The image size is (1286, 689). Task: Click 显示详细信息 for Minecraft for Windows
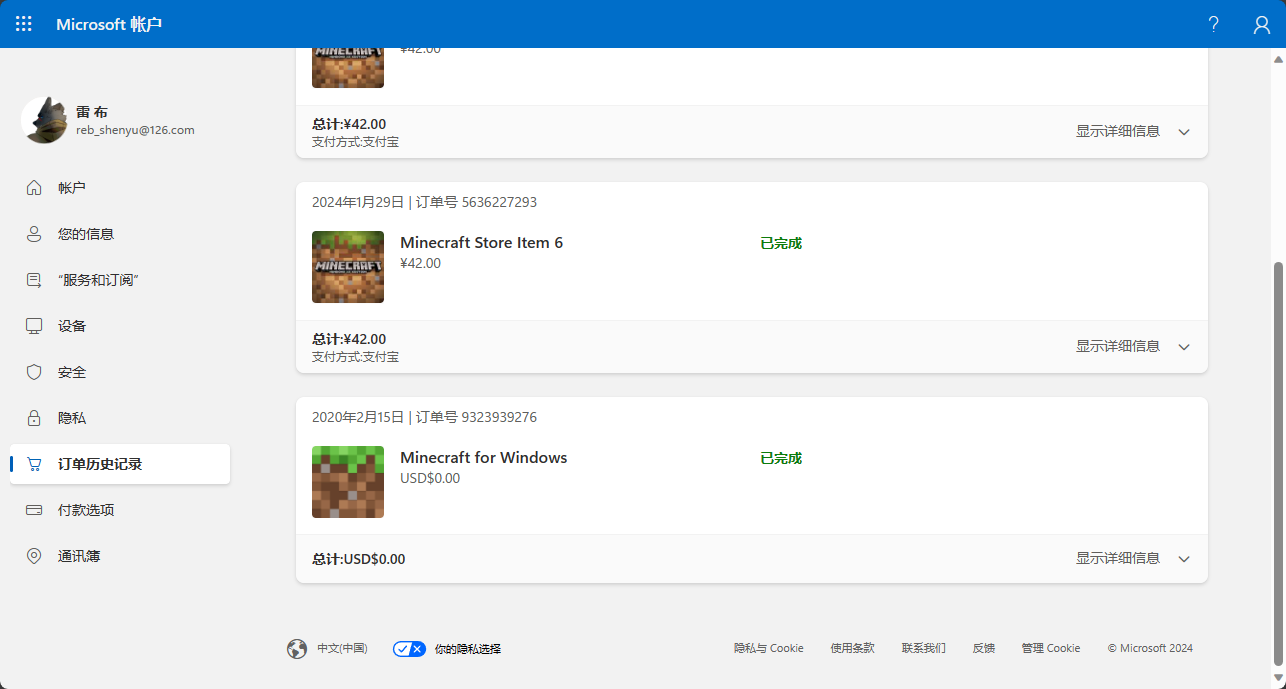pos(1118,558)
